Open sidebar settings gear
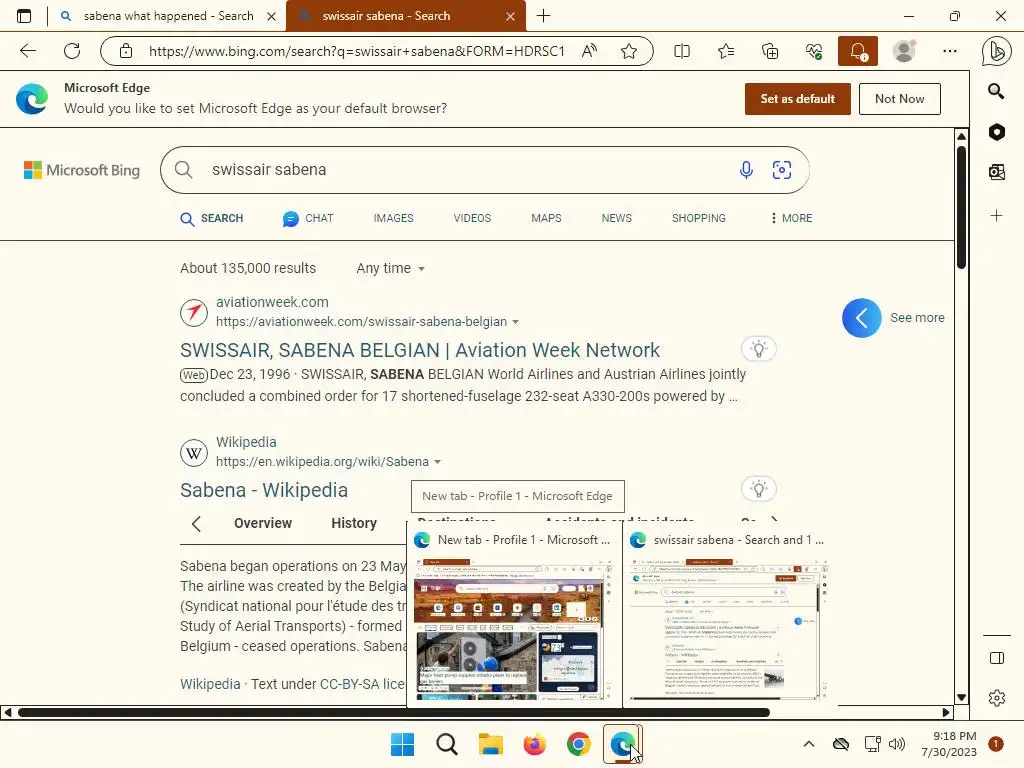 pos(997,697)
